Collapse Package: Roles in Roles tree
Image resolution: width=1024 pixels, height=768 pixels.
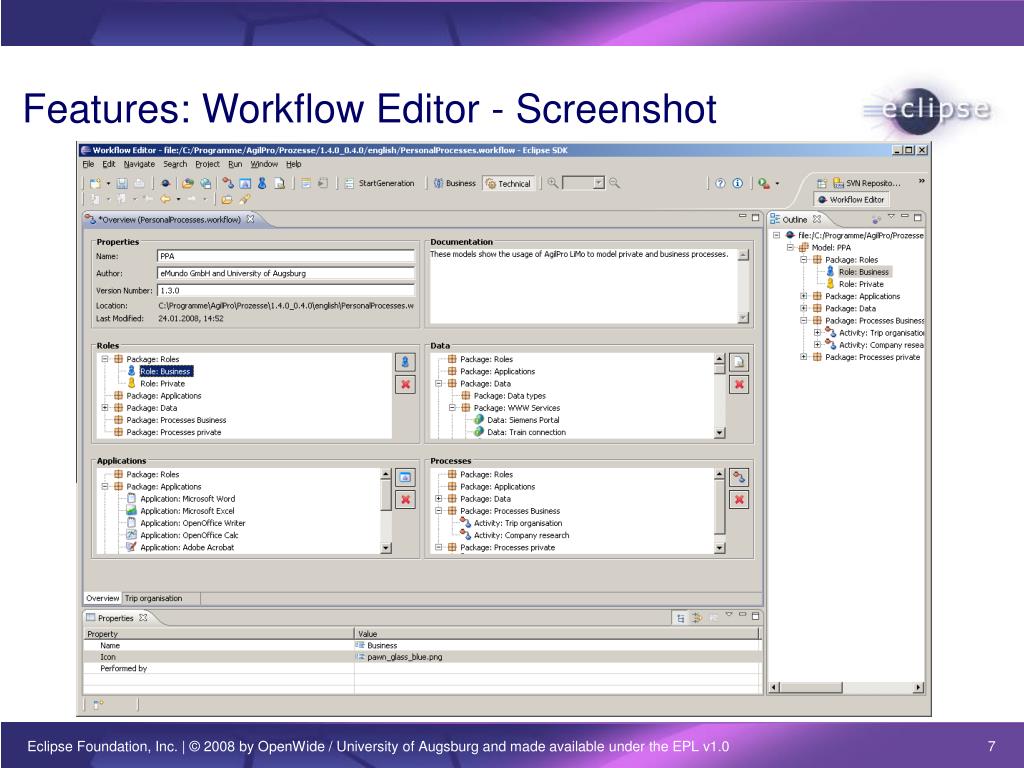click(104, 359)
